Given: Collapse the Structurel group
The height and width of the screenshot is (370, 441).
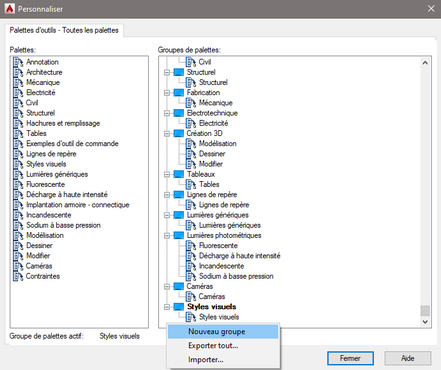Looking at the screenshot, I should tap(167, 72).
